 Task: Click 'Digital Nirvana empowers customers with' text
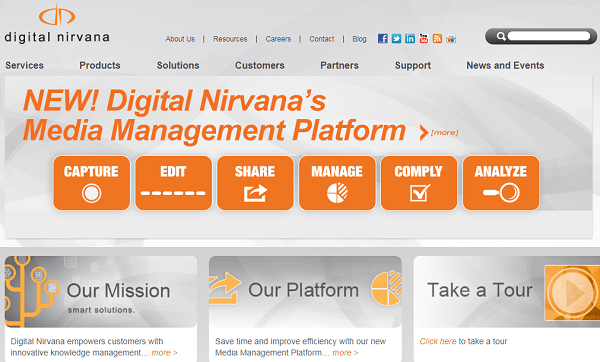[87, 341]
